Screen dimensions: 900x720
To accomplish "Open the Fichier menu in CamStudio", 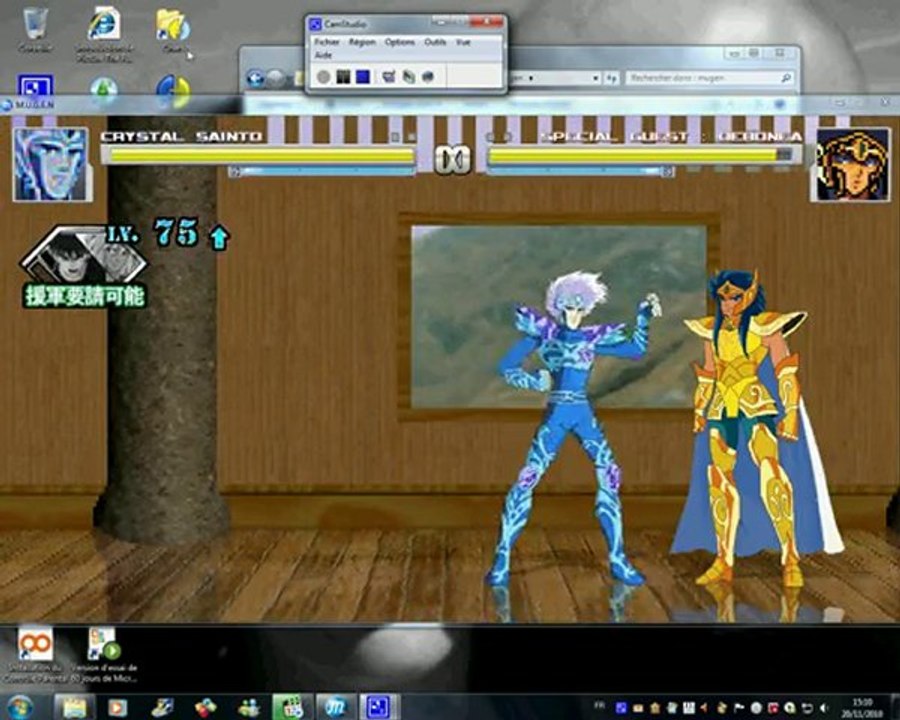I will [327, 42].
